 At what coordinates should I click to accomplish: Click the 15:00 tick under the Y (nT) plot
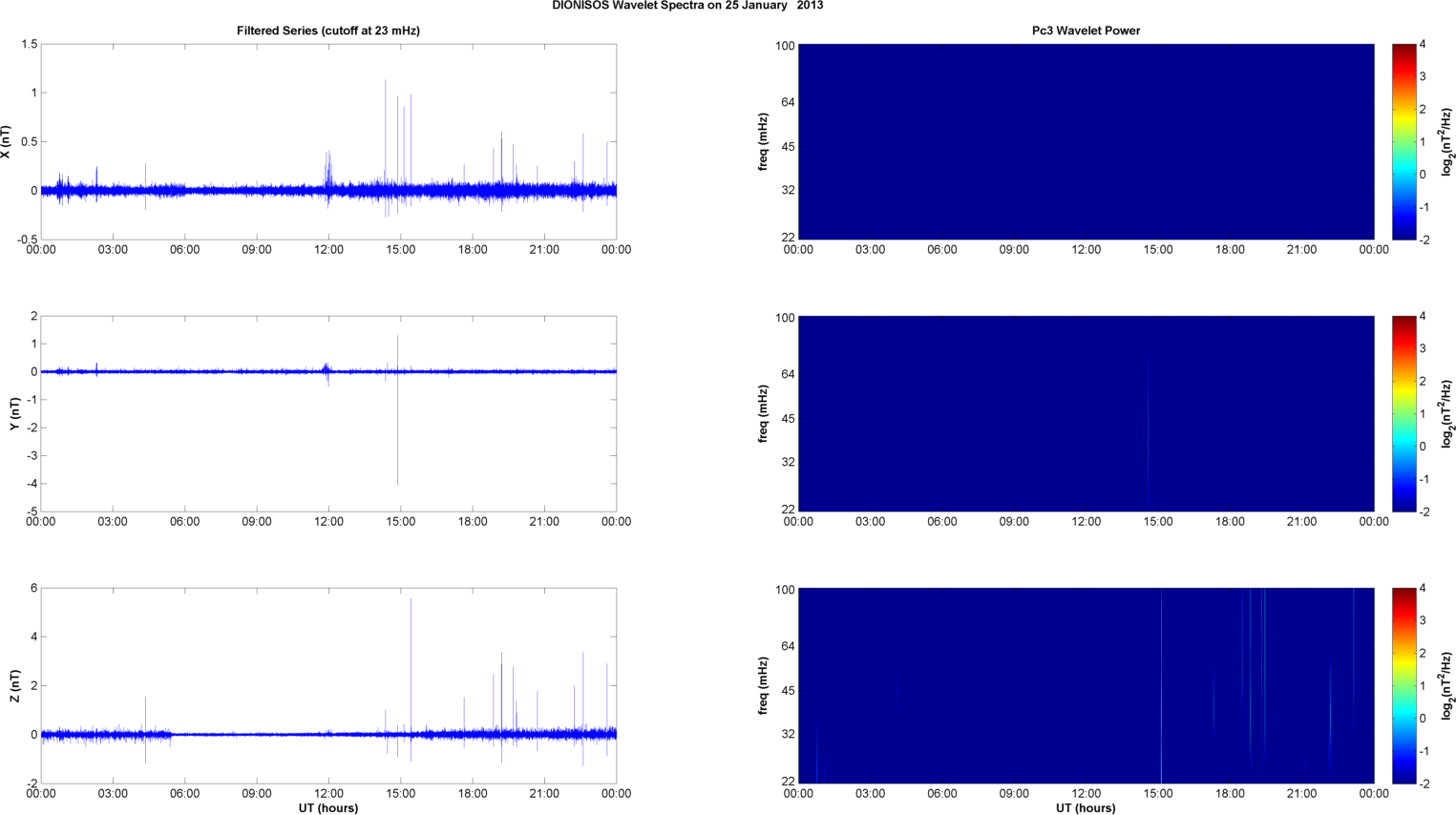400,521
